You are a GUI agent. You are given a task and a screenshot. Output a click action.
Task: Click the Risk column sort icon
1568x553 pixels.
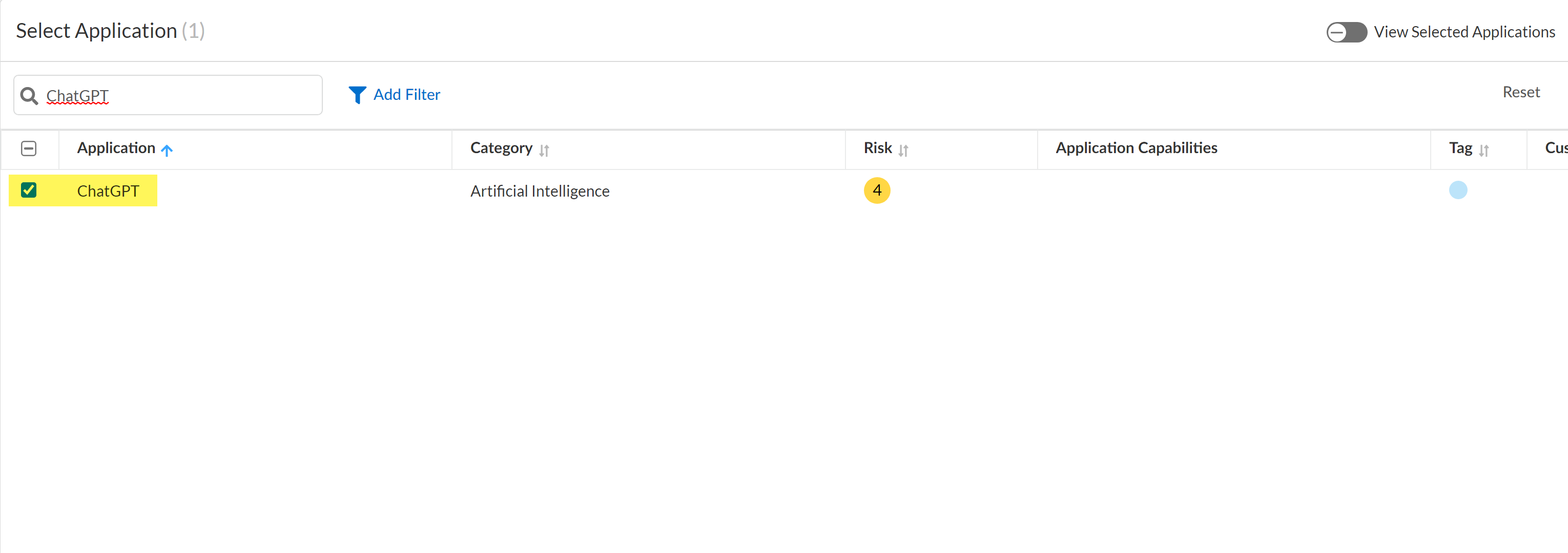click(903, 150)
